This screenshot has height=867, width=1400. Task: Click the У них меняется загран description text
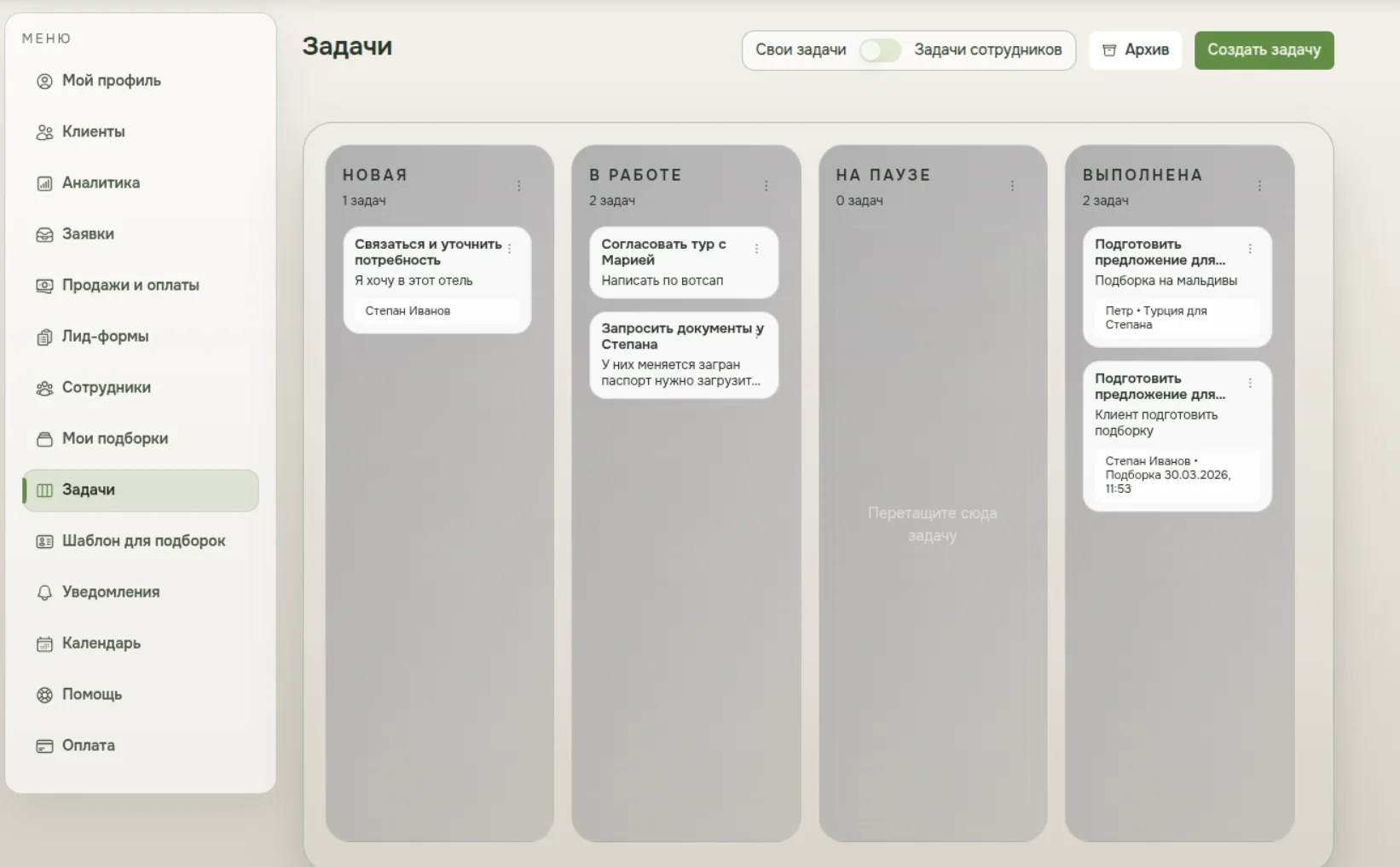(x=680, y=373)
